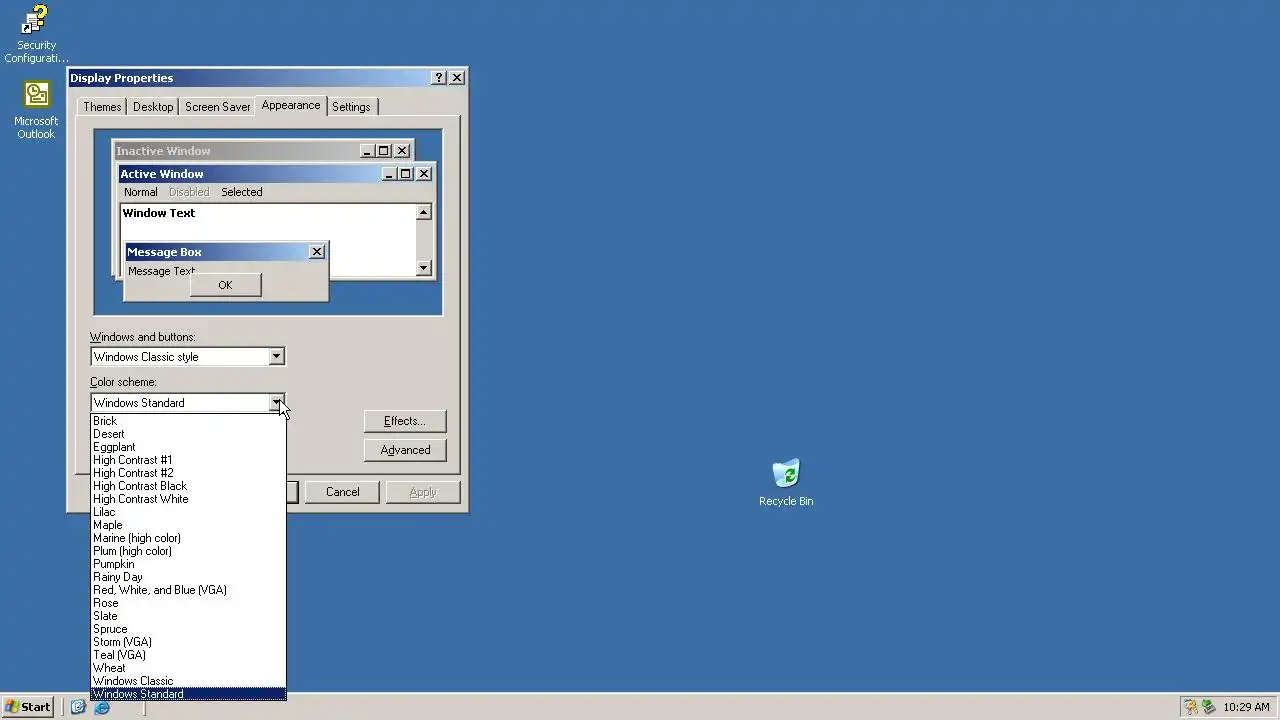
Task: Click the Cancel button
Action: coord(342,492)
